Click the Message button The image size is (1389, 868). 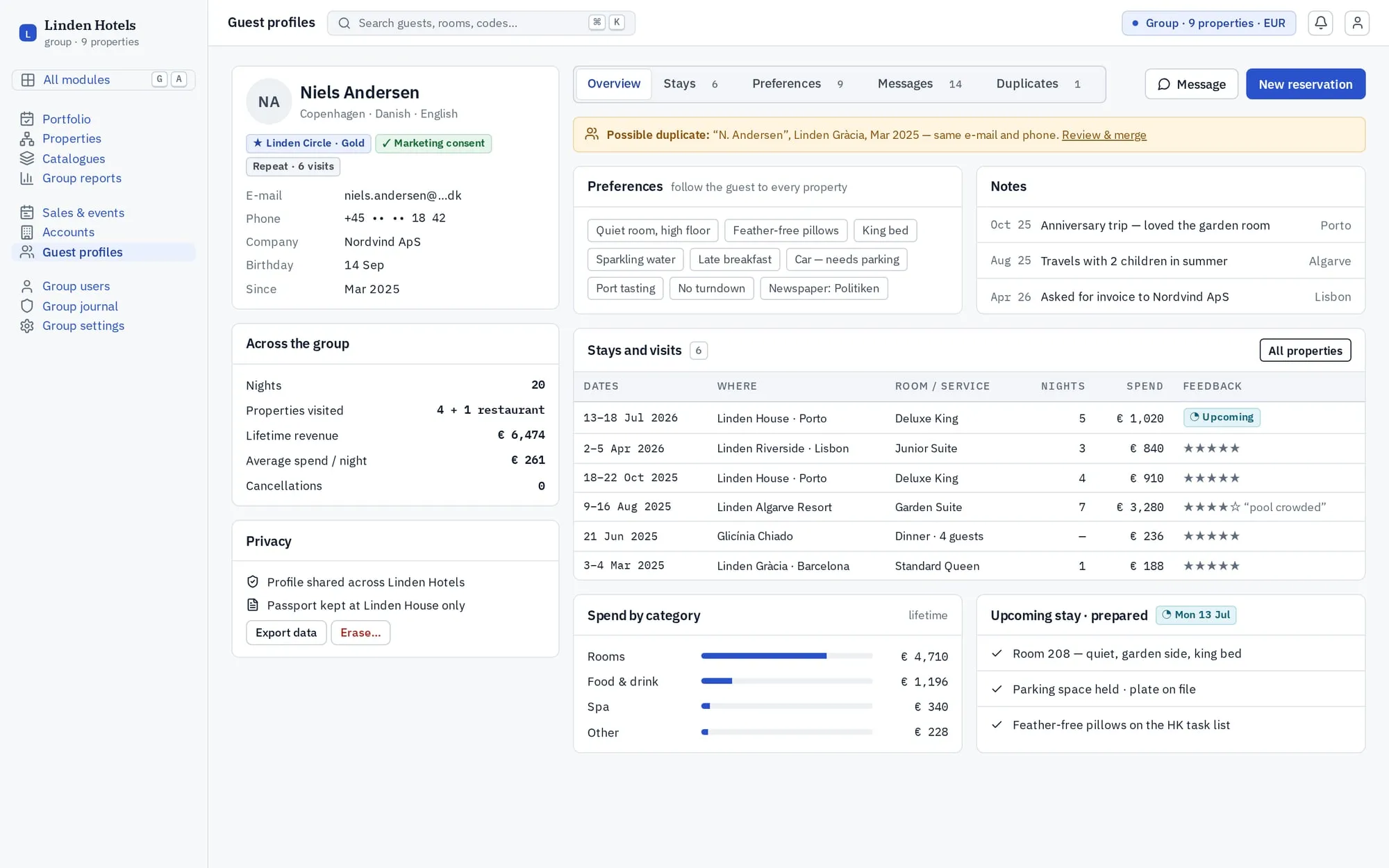1191,84
